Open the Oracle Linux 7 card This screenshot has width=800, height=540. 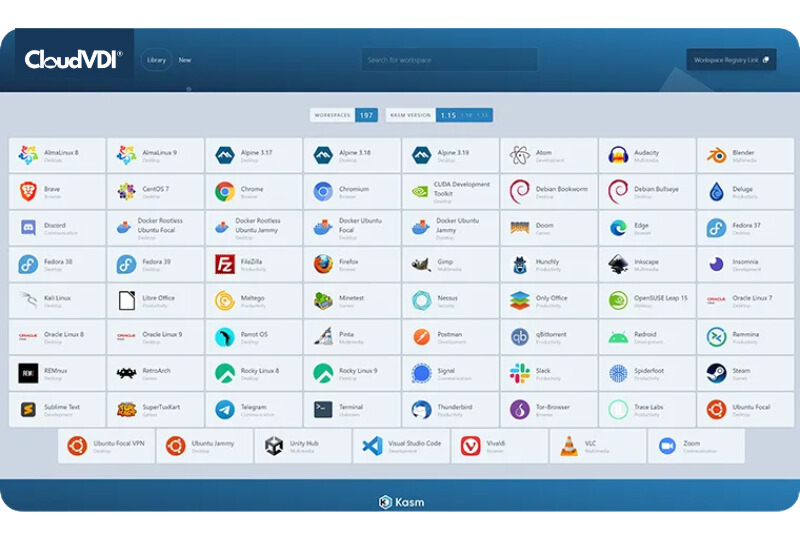[x=745, y=301]
